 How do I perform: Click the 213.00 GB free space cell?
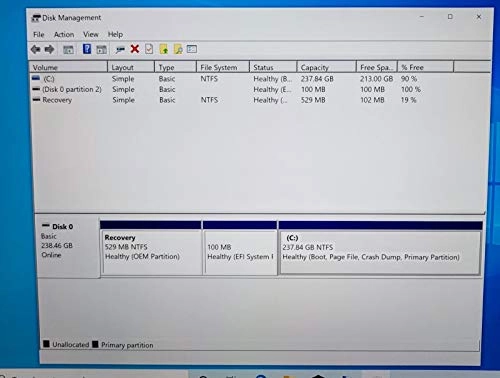point(376,79)
